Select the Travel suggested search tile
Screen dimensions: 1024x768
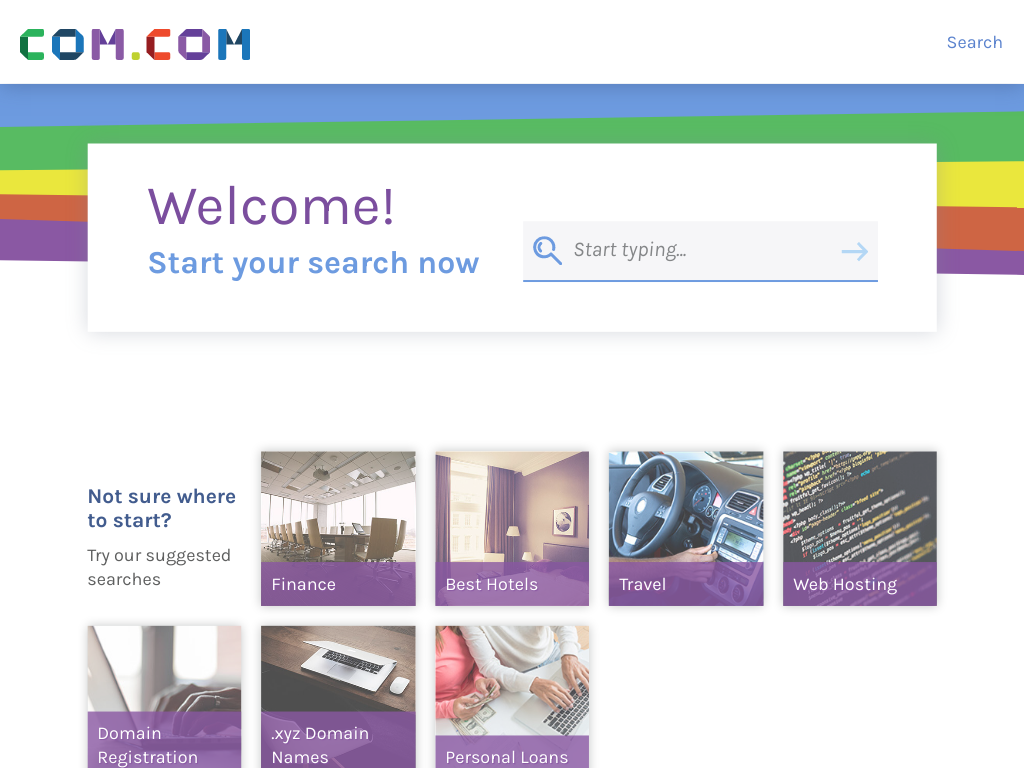686,528
